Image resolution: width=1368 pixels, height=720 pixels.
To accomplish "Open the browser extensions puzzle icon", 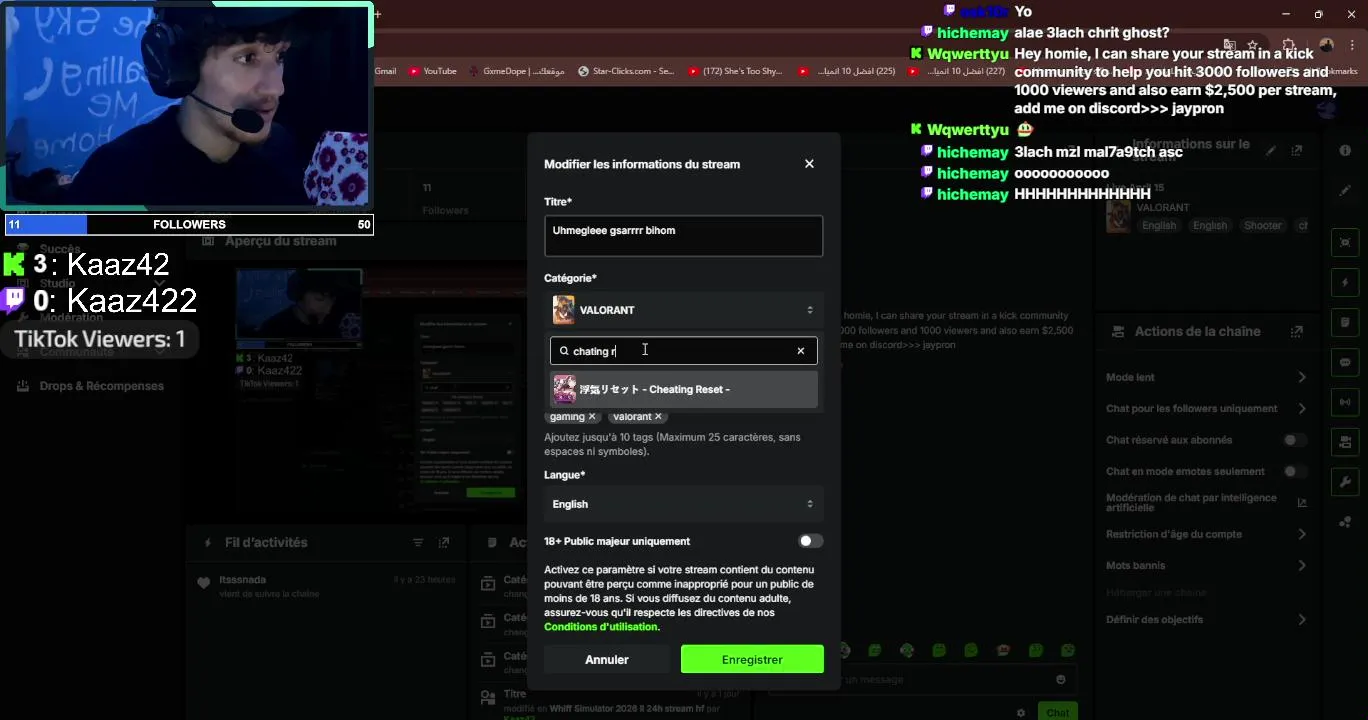I will [x=1289, y=45].
